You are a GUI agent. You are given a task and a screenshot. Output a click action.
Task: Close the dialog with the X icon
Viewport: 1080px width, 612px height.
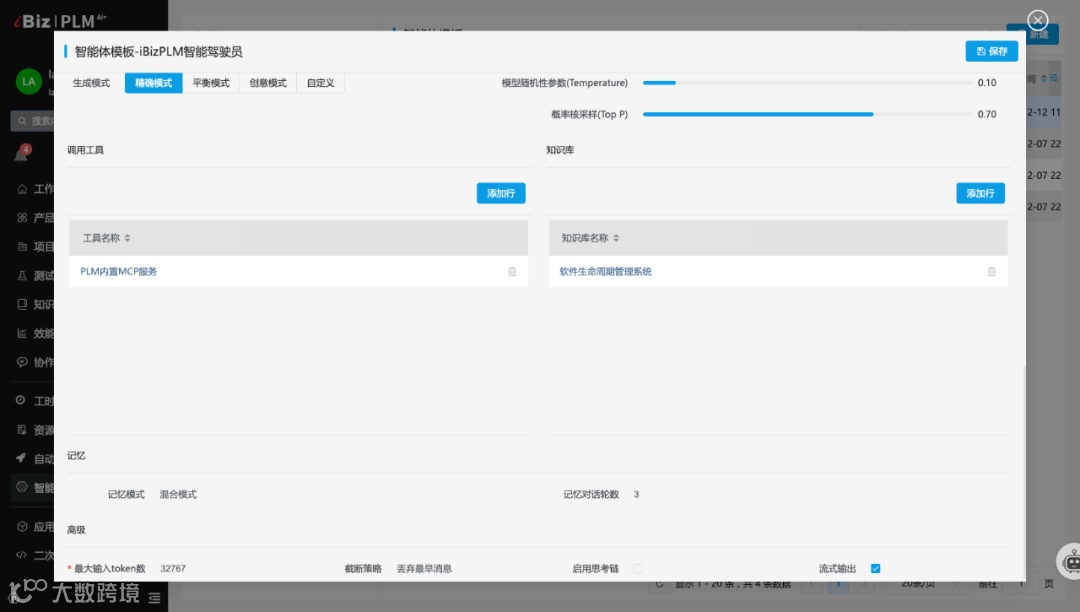1037,20
